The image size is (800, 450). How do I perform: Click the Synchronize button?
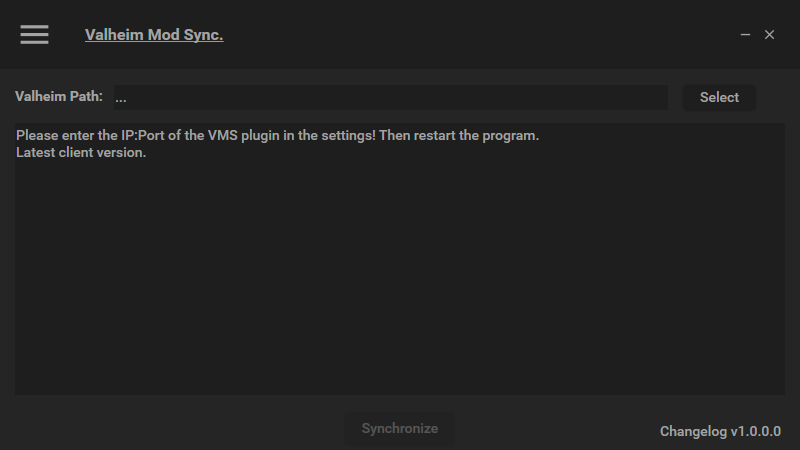(x=399, y=428)
